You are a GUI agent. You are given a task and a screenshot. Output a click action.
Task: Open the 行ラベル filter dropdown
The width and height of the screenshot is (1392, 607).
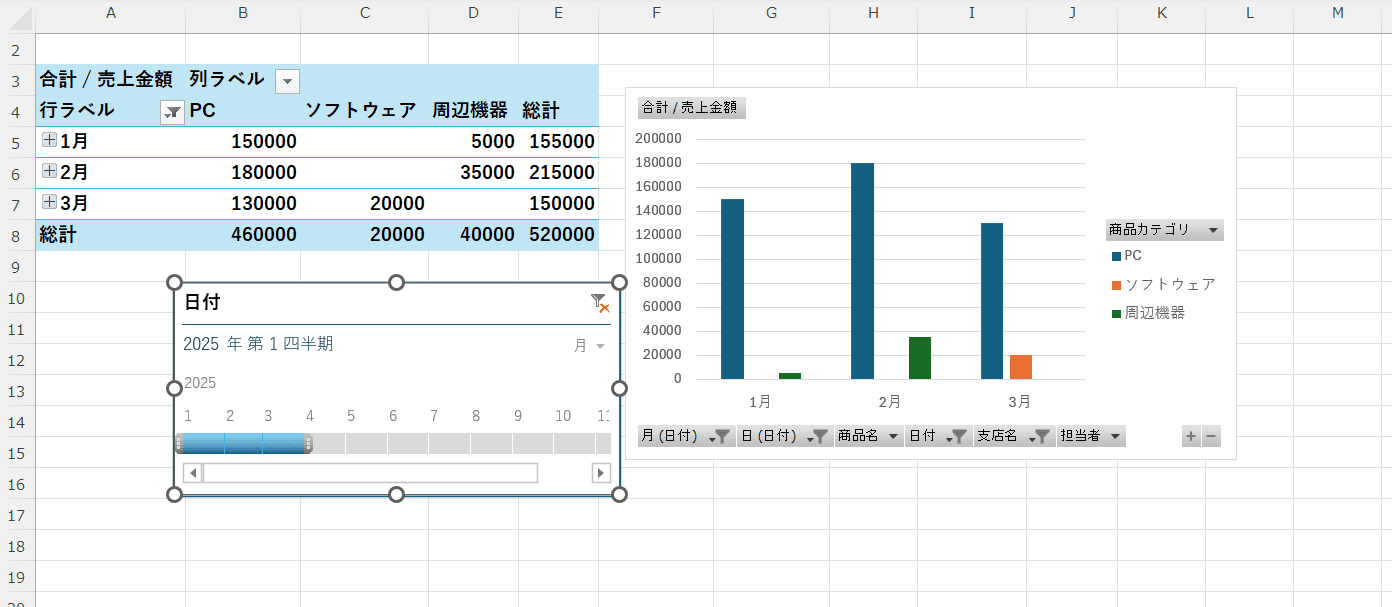pos(172,112)
